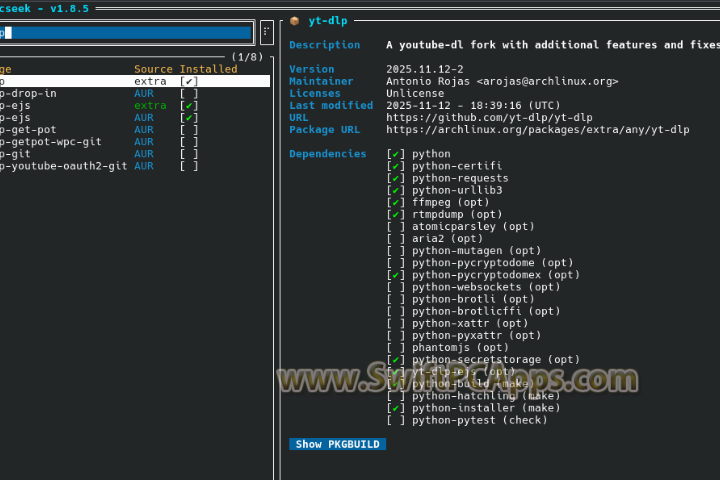Click the checkbox beside python-certifi dependency

click(395, 166)
